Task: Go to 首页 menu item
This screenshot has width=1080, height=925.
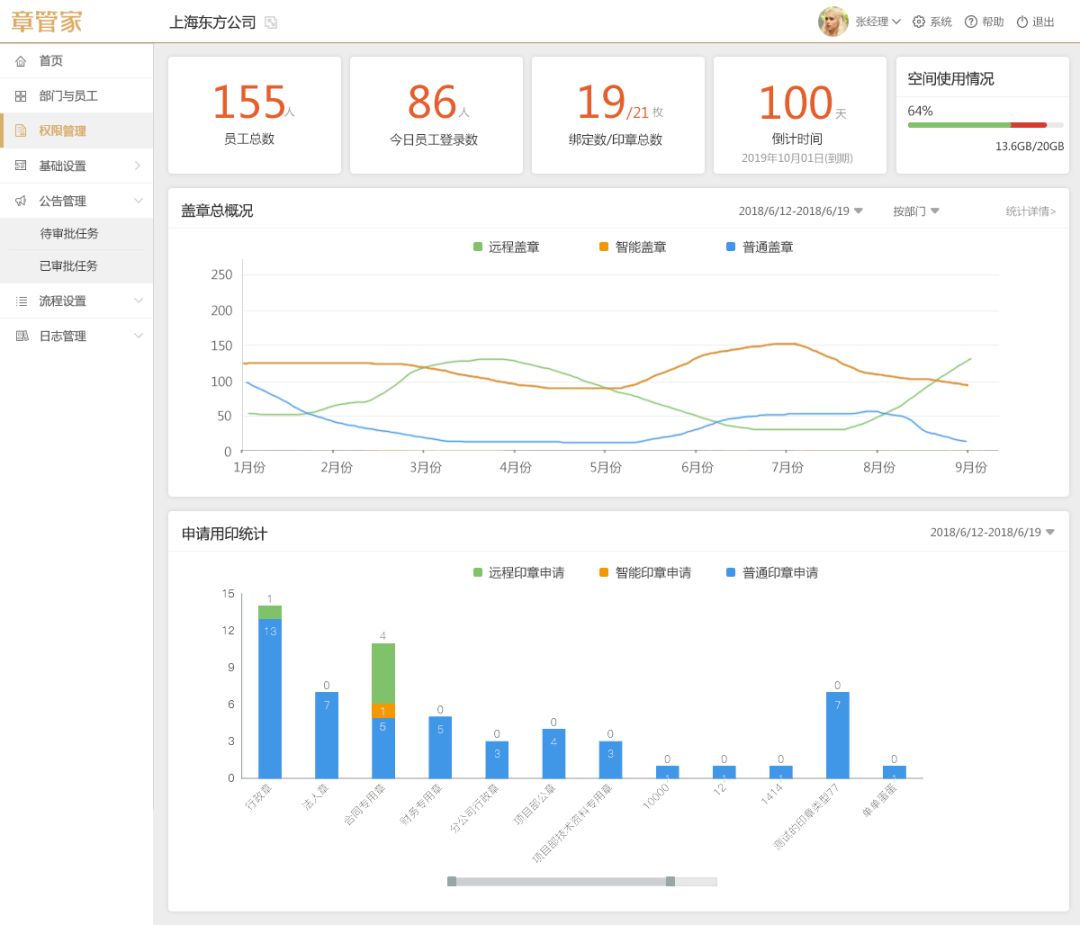Action: tap(76, 61)
